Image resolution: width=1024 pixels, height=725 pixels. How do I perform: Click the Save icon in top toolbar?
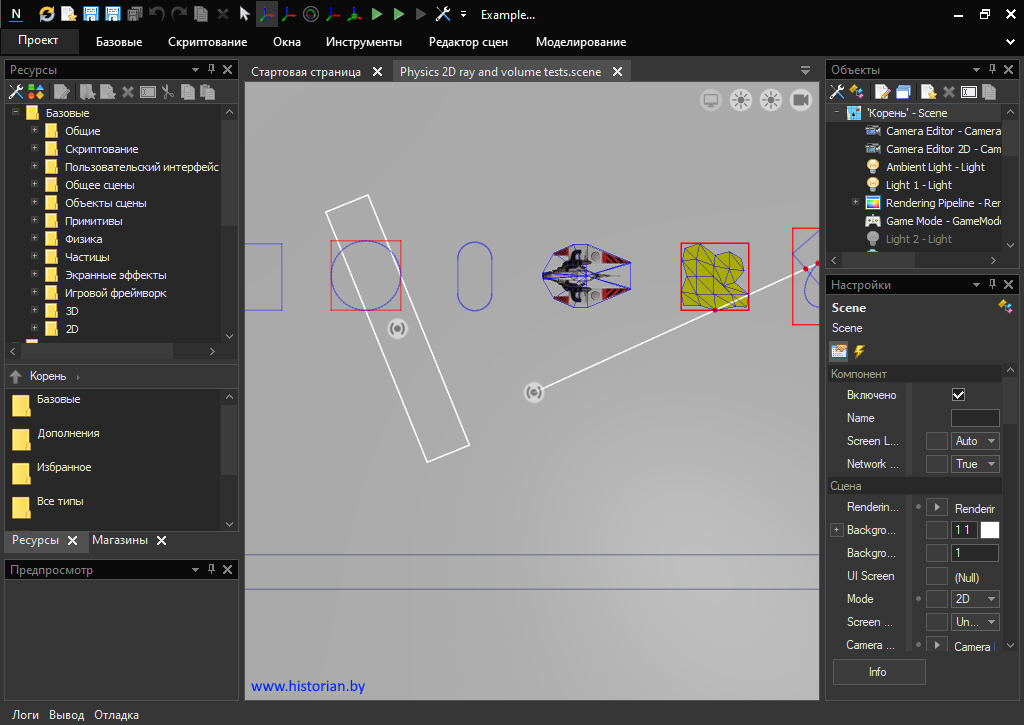(x=91, y=14)
